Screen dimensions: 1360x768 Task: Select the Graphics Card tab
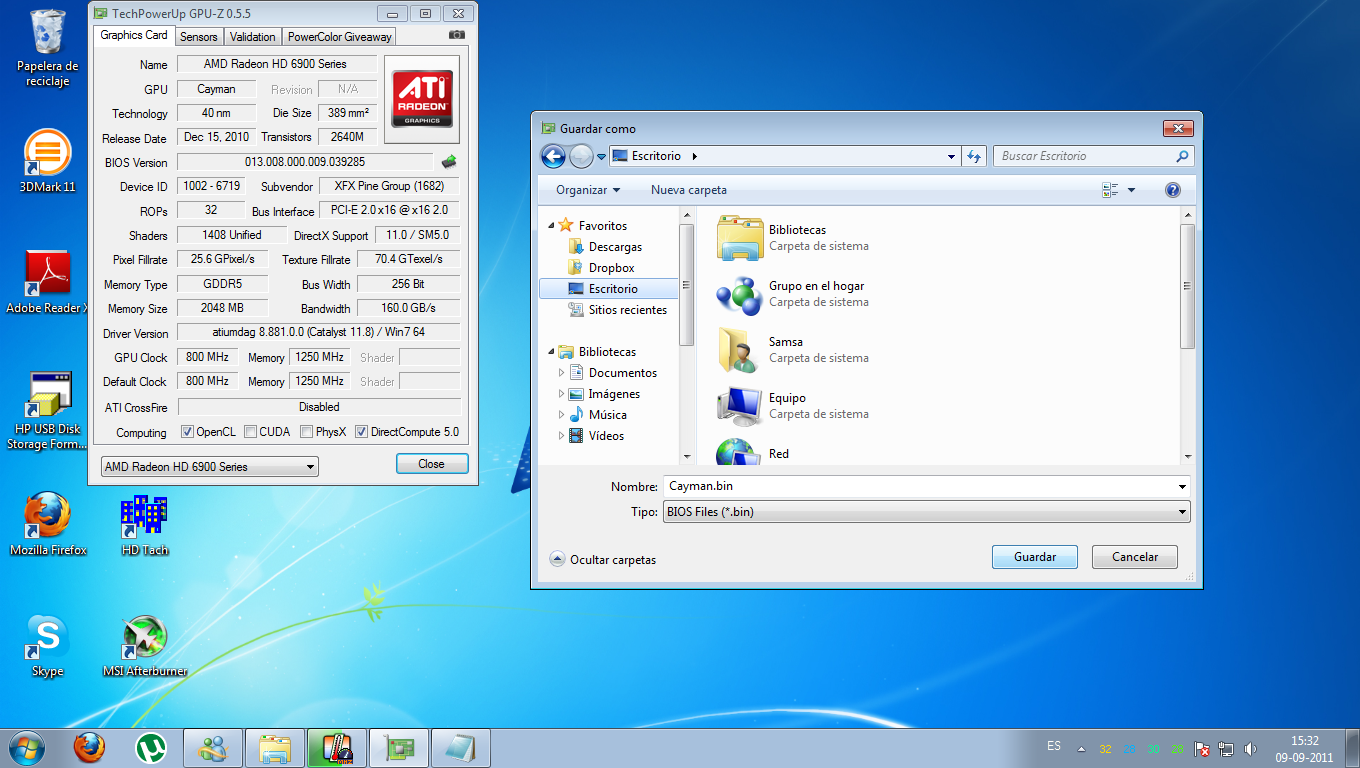tap(134, 35)
